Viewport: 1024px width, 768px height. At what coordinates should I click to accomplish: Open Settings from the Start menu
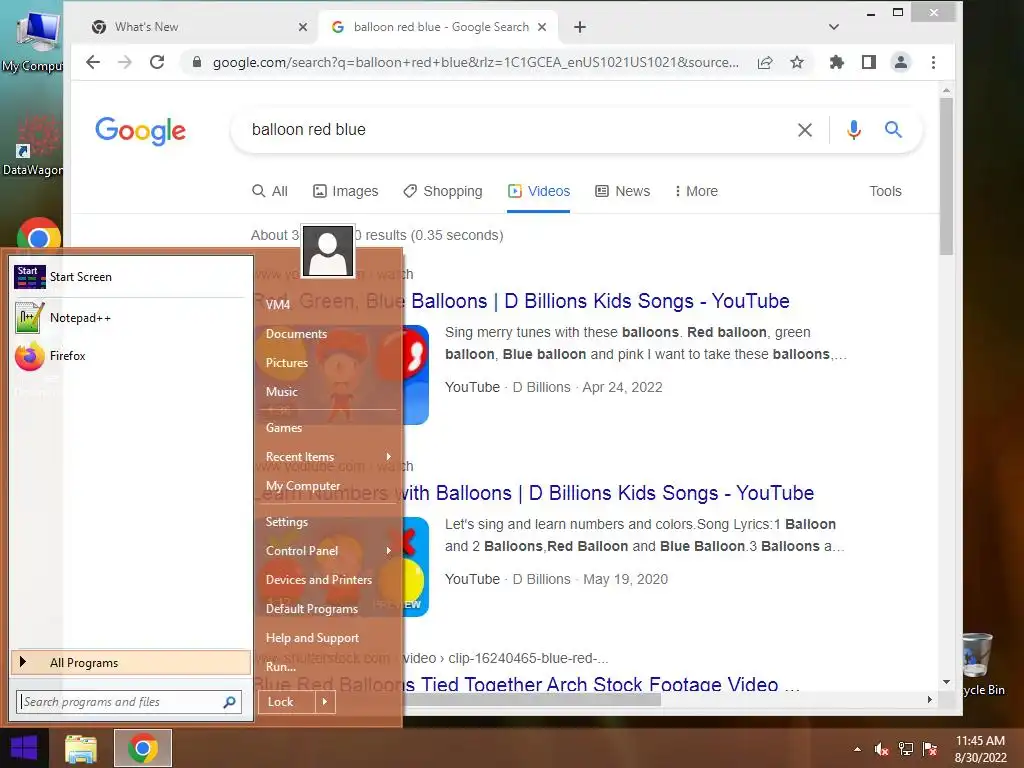[x=286, y=522]
